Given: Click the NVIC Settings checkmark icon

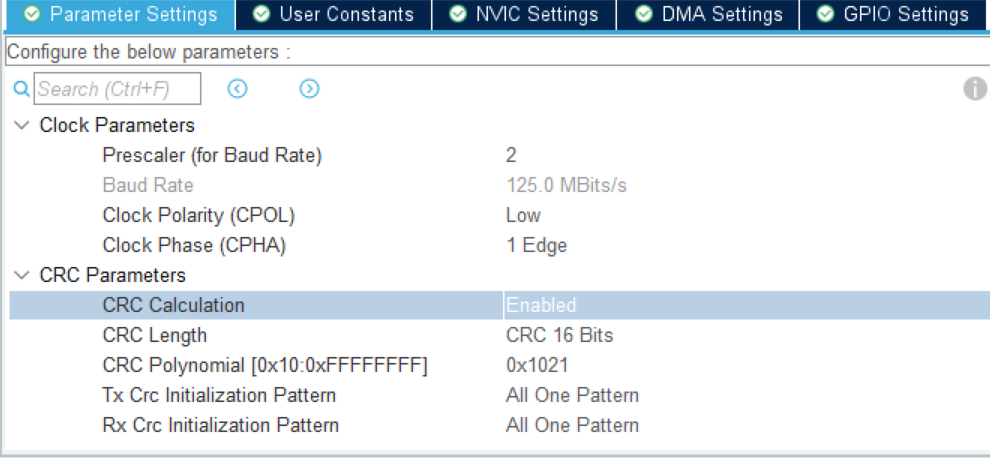Looking at the screenshot, I should 459,14.
